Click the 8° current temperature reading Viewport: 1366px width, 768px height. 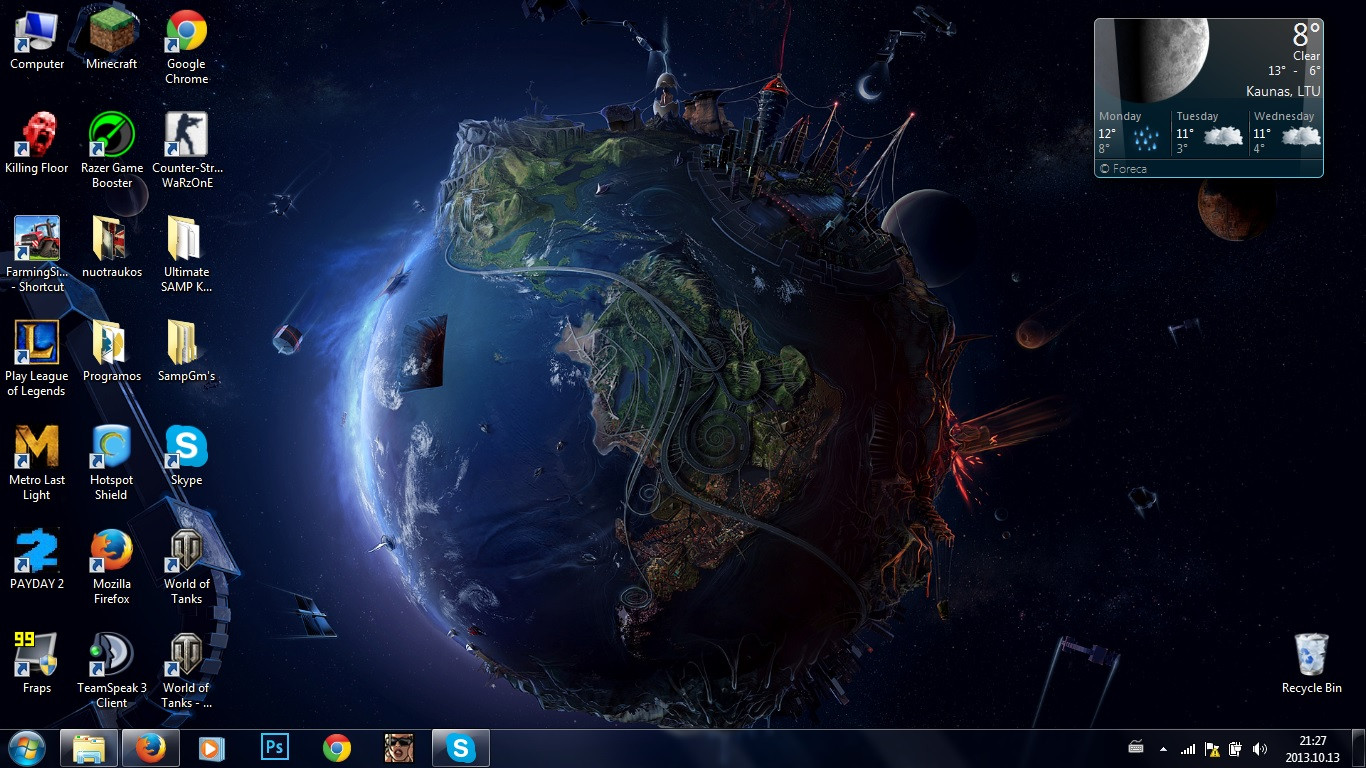pyautogui.click(x=1306, y=35)
